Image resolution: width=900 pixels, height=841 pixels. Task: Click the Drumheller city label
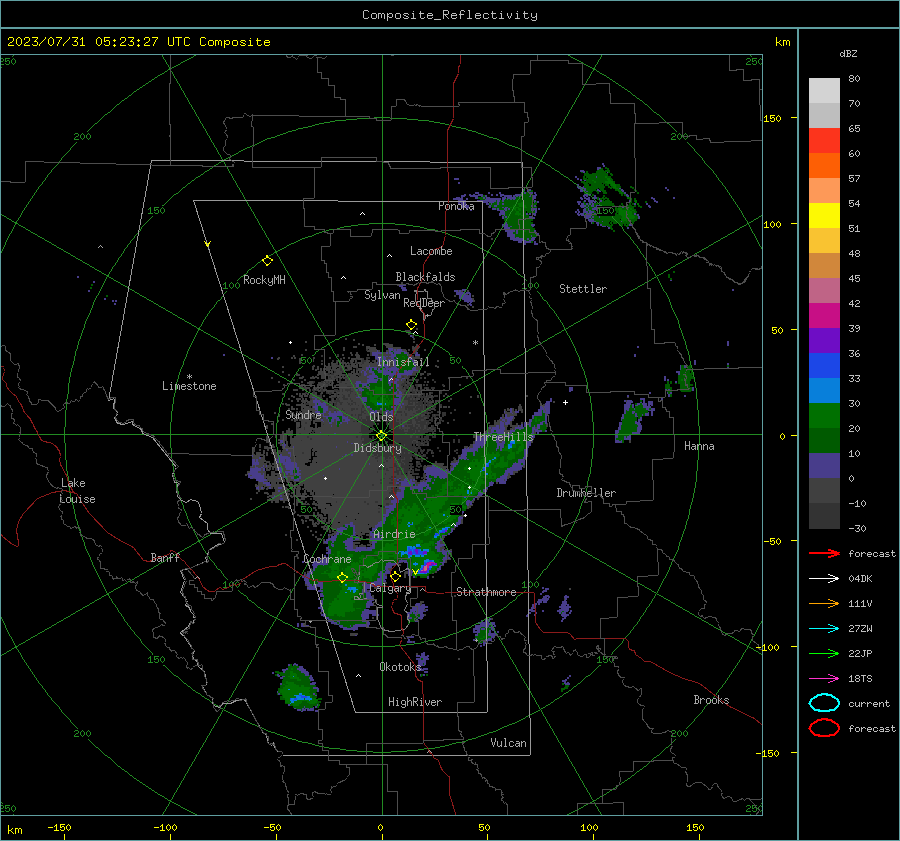pos(586,493)
